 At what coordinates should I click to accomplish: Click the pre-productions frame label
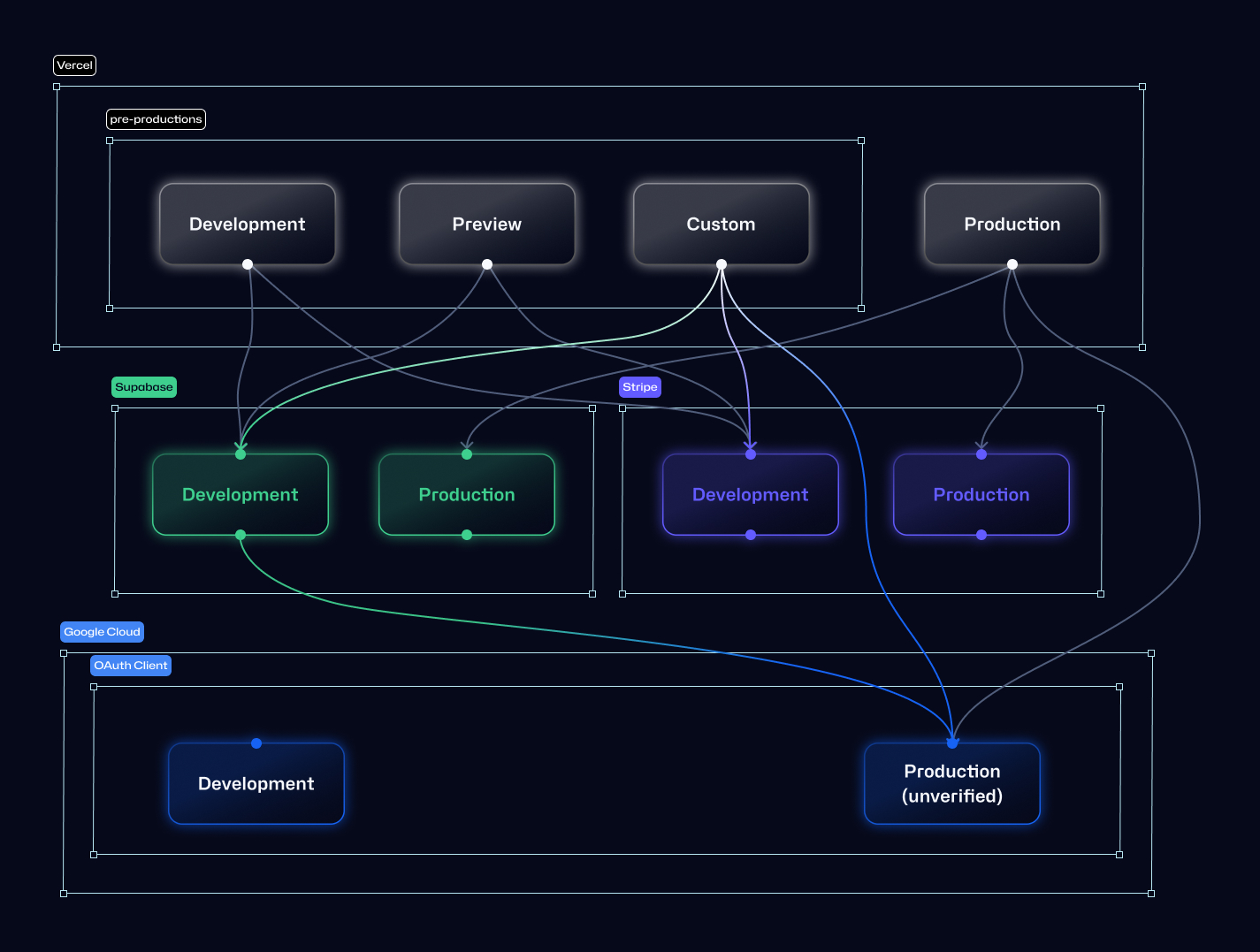[x=156, y=118]
